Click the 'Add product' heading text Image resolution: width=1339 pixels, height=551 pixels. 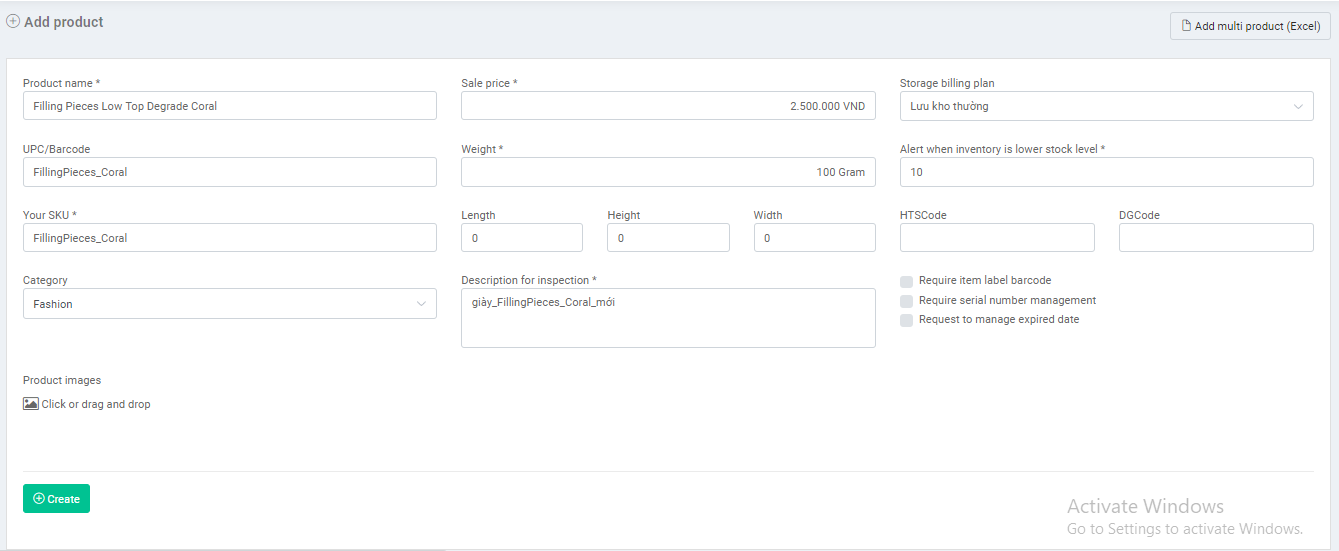(64, 21)
